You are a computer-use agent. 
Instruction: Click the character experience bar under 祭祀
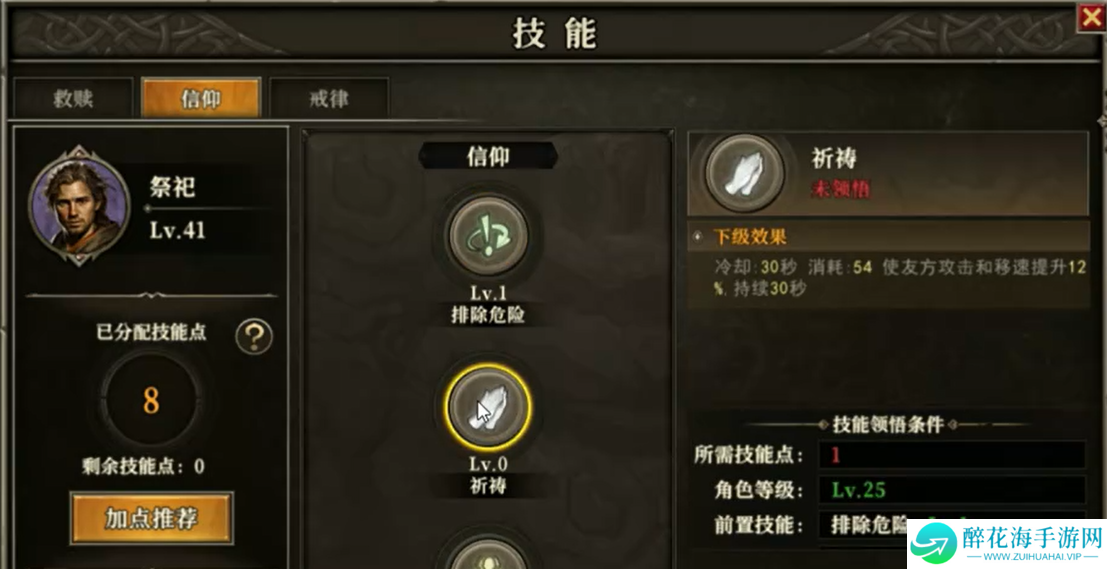point(209,208)
